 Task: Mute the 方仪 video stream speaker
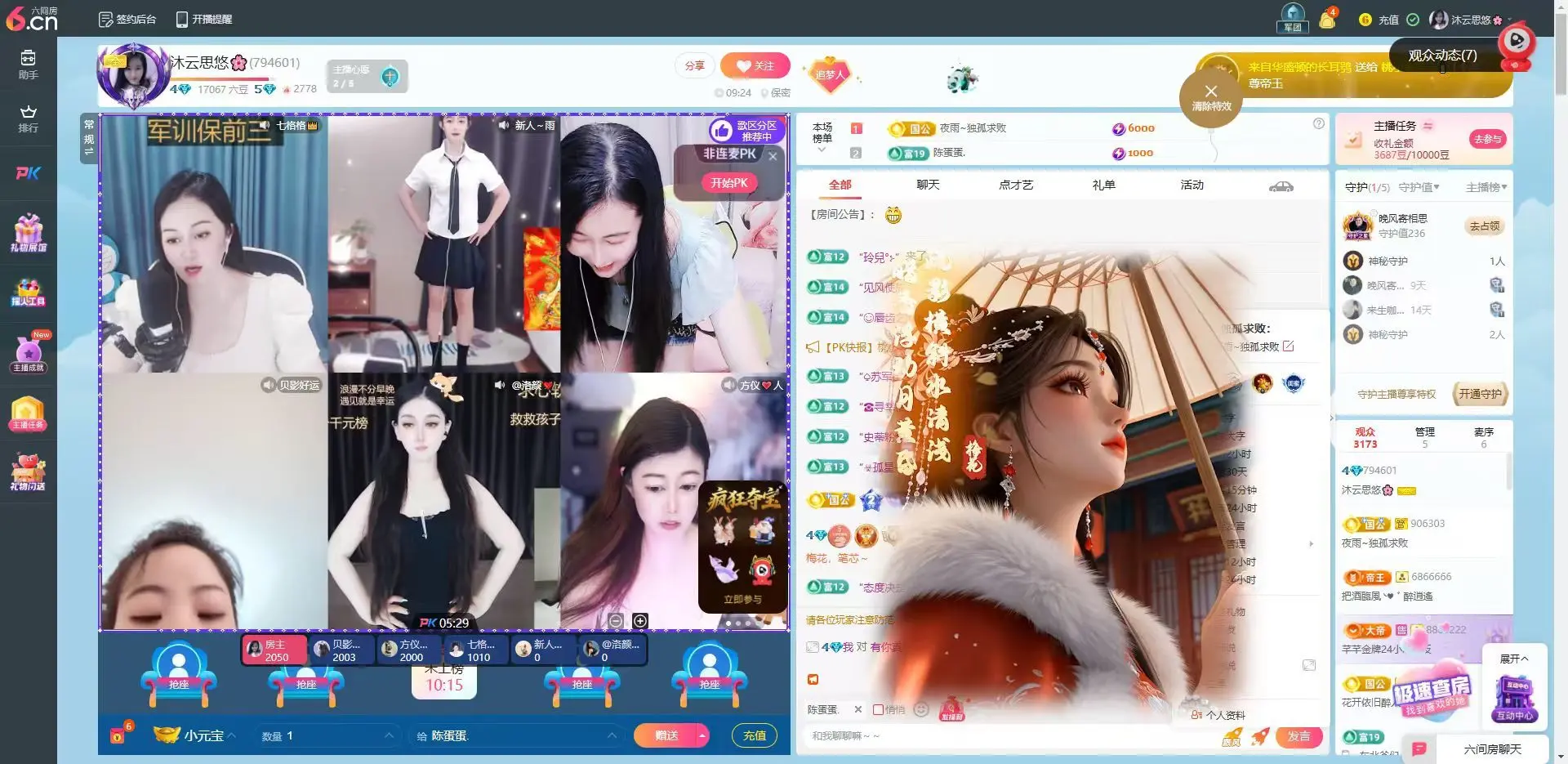click(x=728, y=385)
